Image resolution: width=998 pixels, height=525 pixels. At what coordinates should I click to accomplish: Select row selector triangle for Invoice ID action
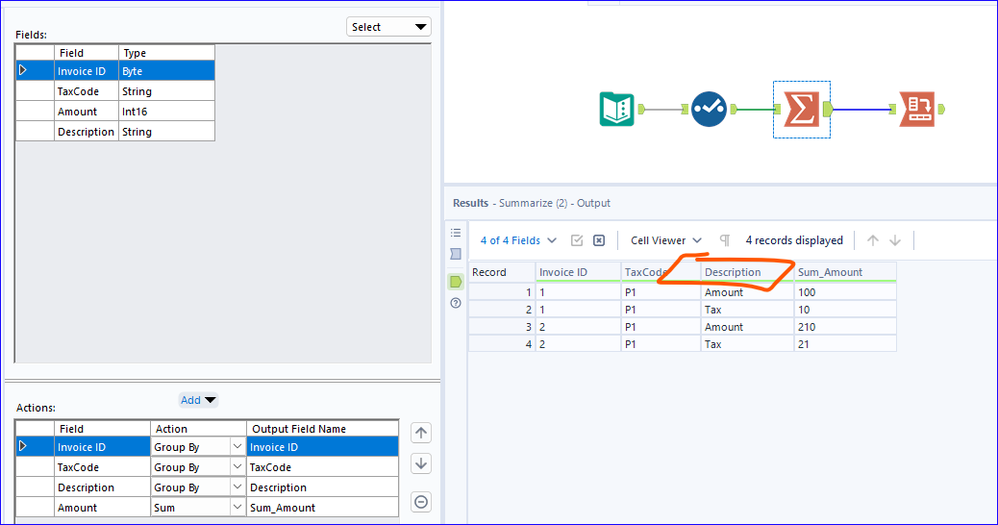[23, 446]
